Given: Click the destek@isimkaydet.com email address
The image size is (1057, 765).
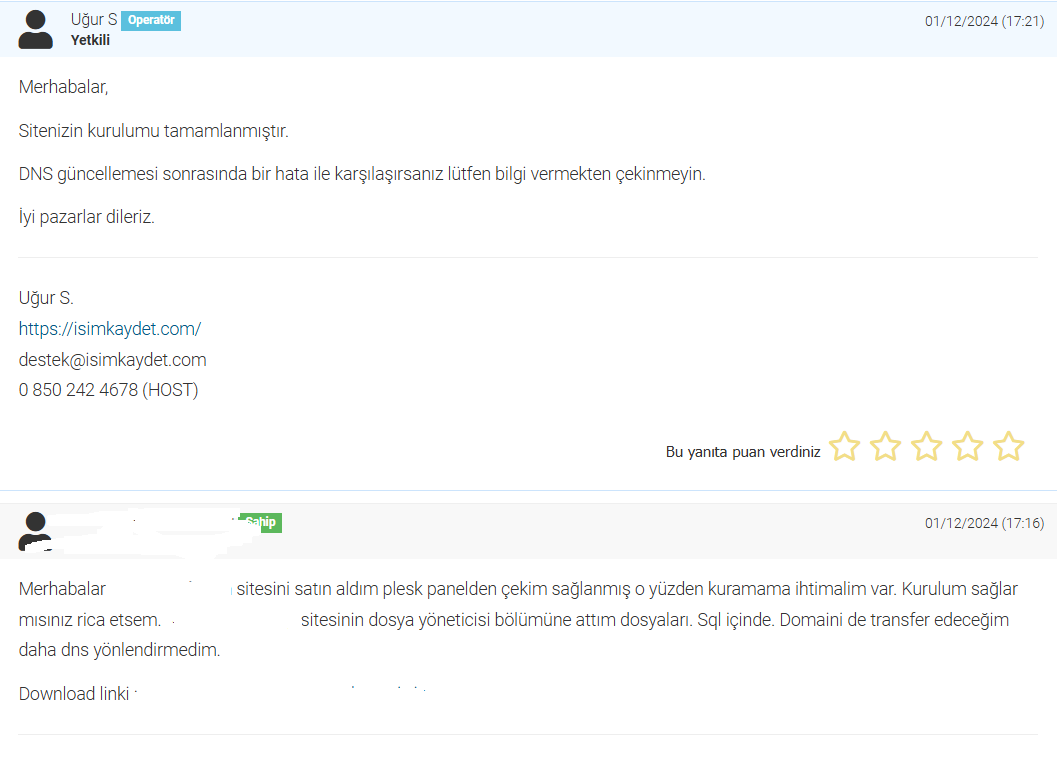Looking at the screenshot, I should 113,360.
